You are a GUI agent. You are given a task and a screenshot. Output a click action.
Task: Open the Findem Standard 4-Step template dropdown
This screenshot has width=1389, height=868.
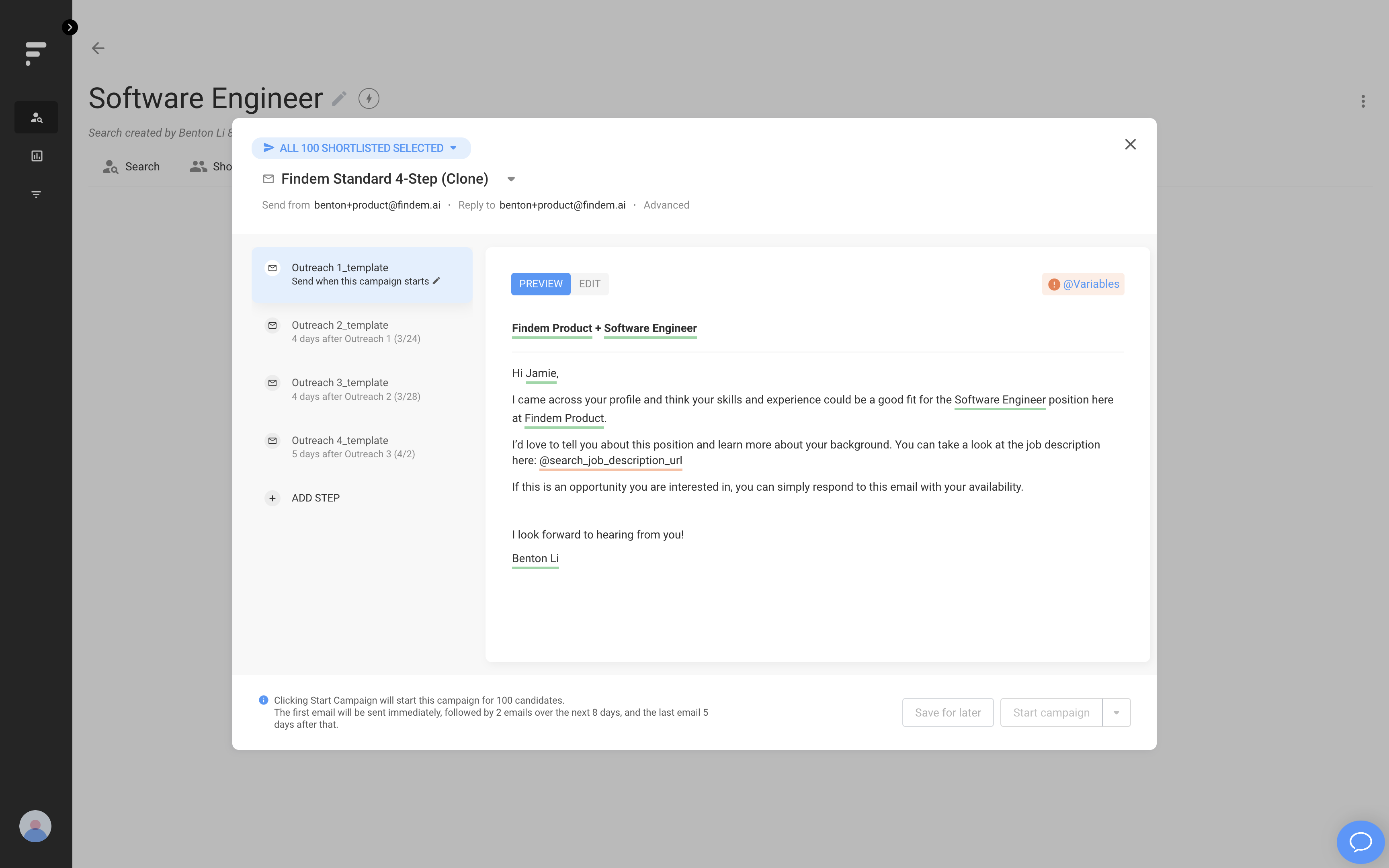coord(510,178)
